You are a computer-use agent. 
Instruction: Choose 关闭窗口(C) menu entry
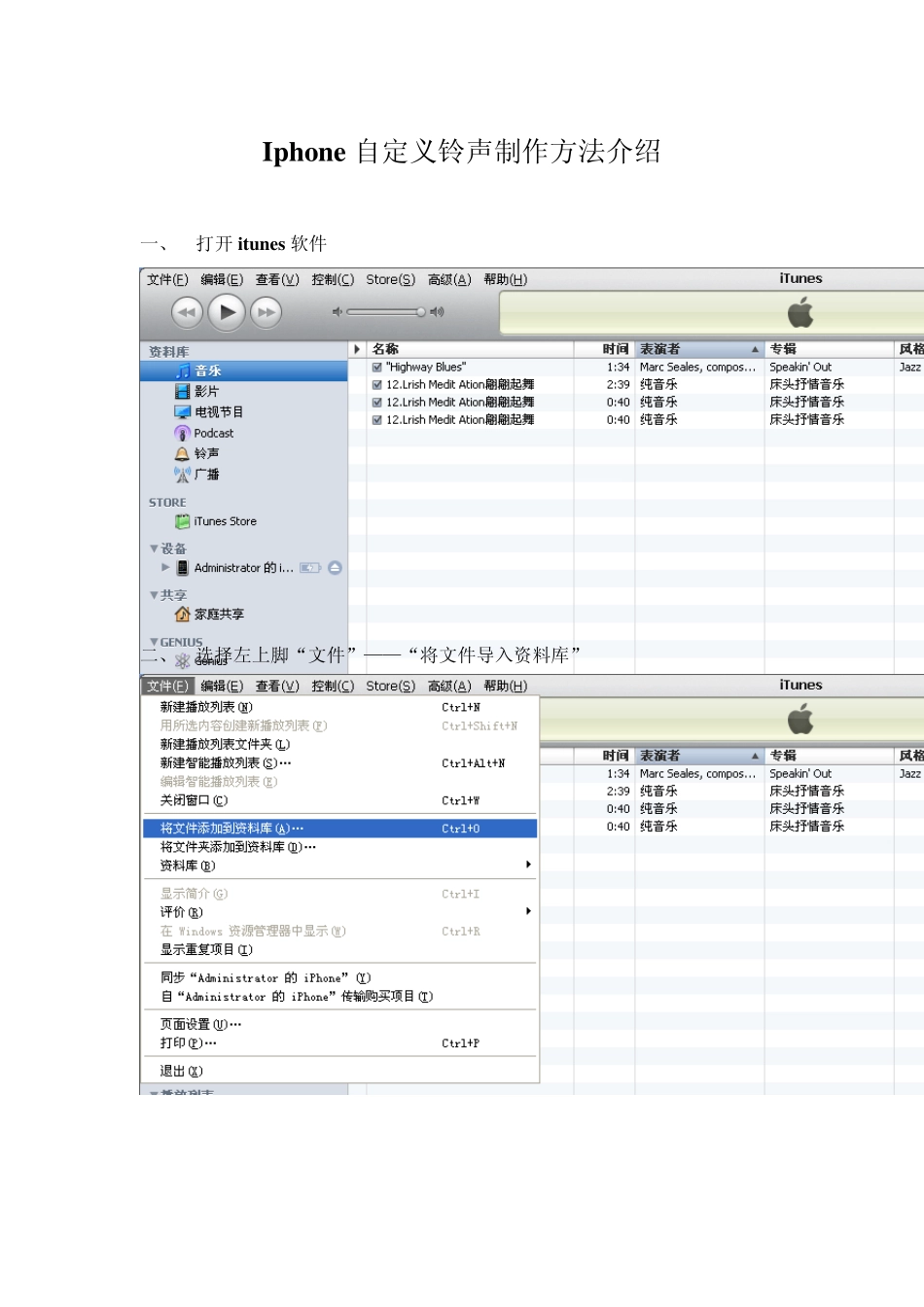[x=340, y=800]
